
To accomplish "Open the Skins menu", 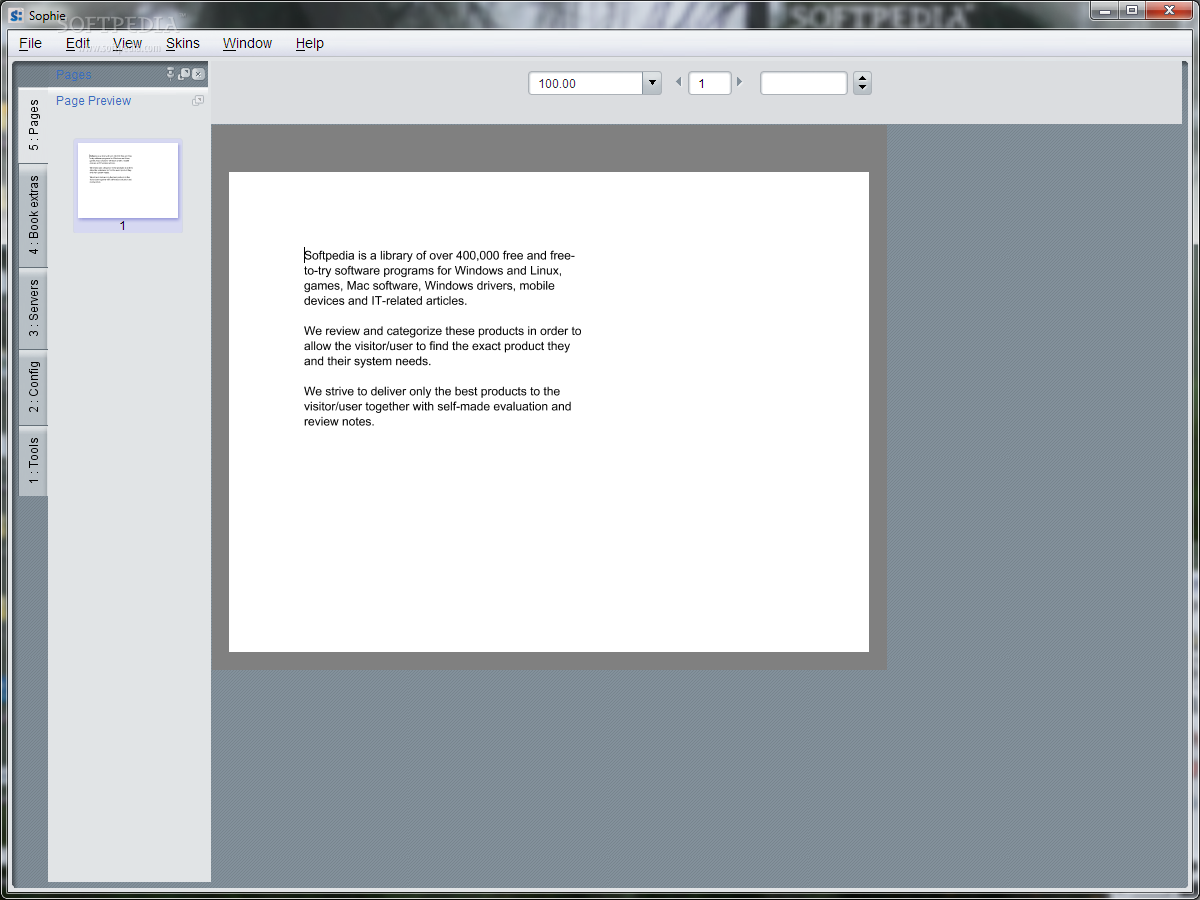I will coord(183,43).
